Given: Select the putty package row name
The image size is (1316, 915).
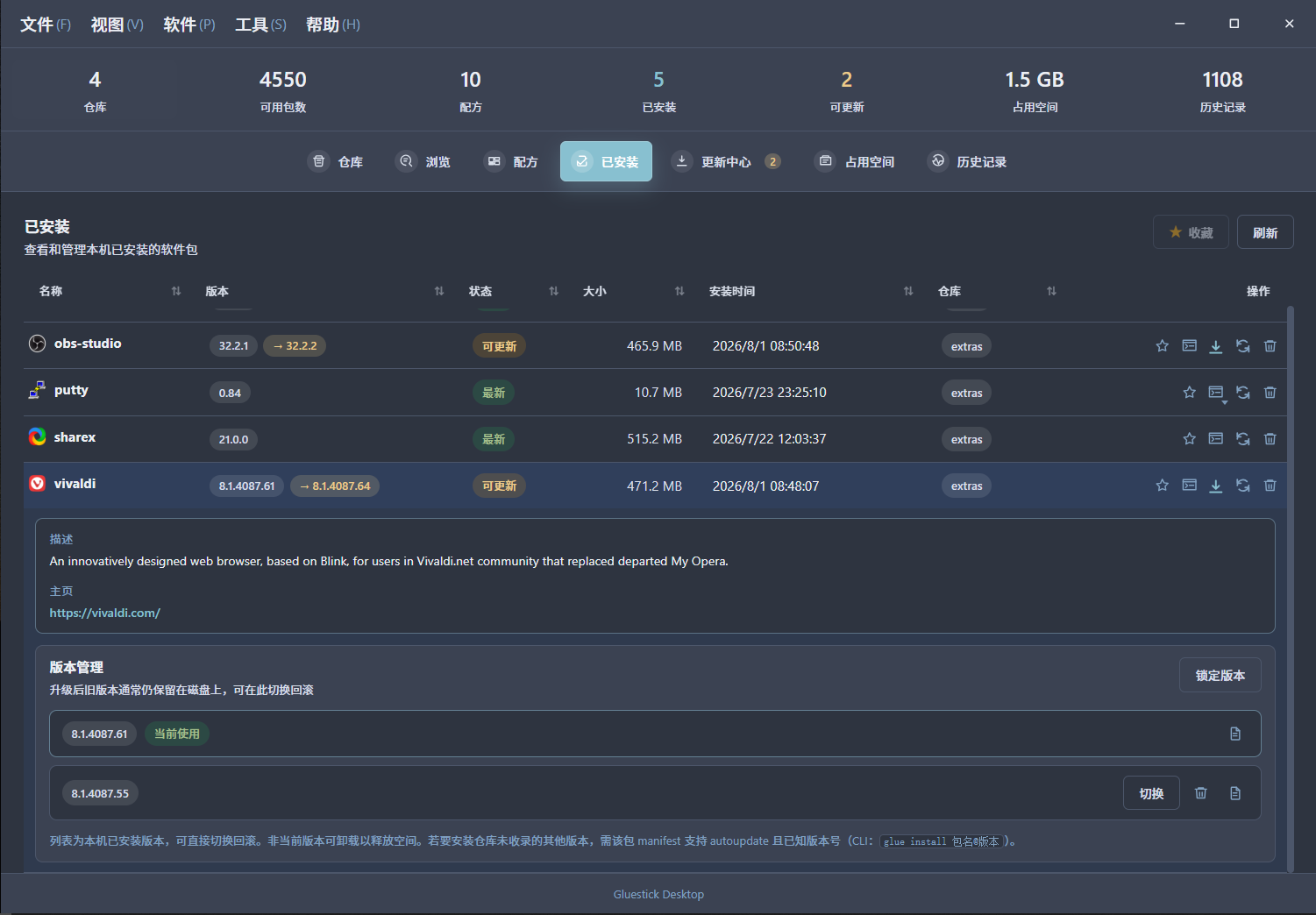Looking at the screenshot, I should [x=71, y=390].
